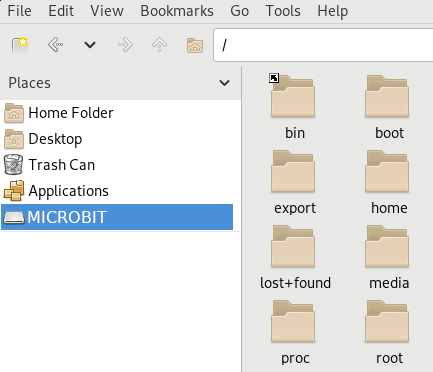Image resolution: width=433 pixels, height=372 pixels.
Task: Select the home folder icon in file view
Action: [387, 171]
